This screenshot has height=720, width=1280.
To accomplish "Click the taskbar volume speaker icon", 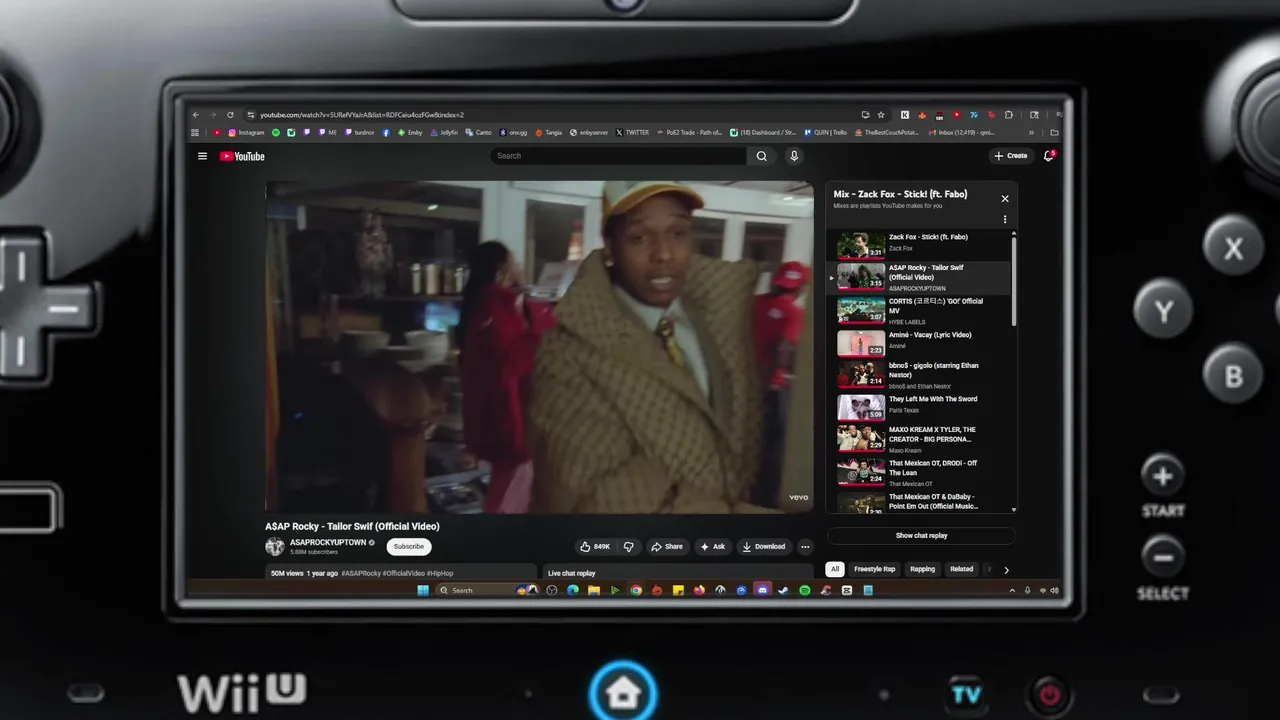I will (x=1054, y=591).
